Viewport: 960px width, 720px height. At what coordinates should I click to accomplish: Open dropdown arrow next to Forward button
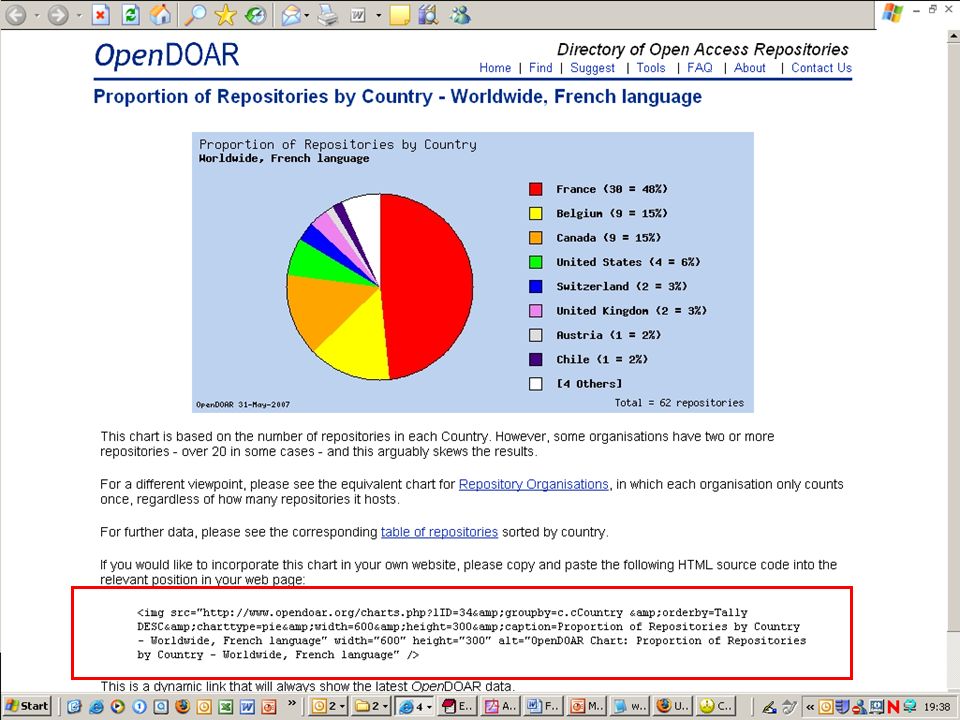tap(78, 15)
